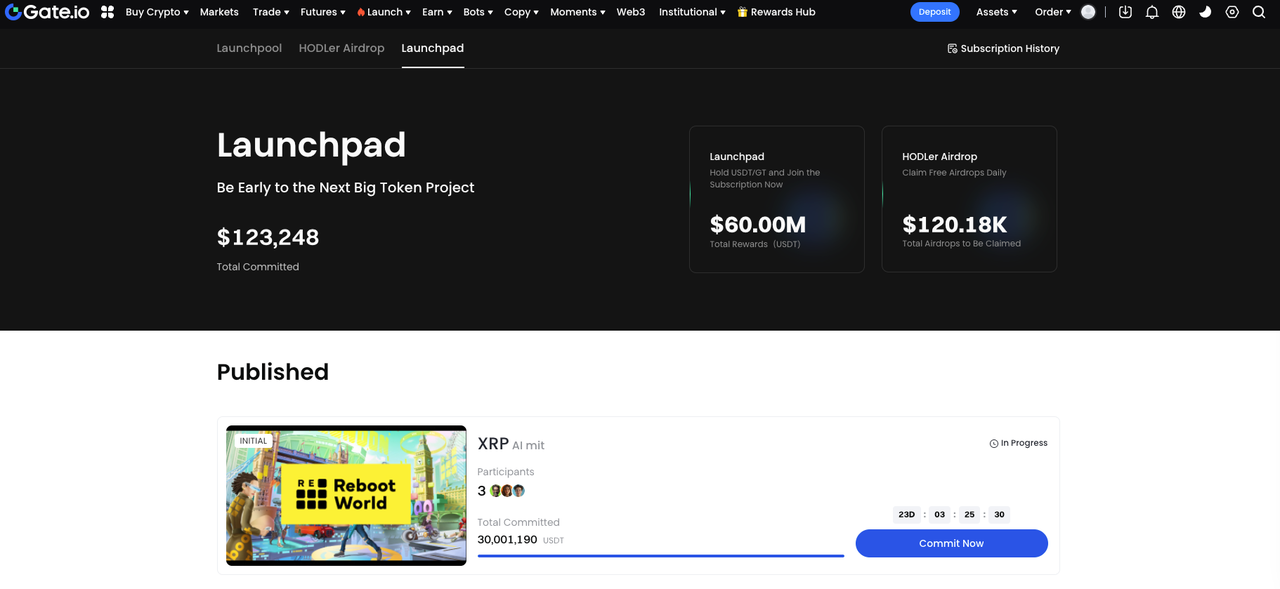Expand the Buy Crypto dropdown
Image resolution: width=1280 pixels, height=589 pixels.
157,12
